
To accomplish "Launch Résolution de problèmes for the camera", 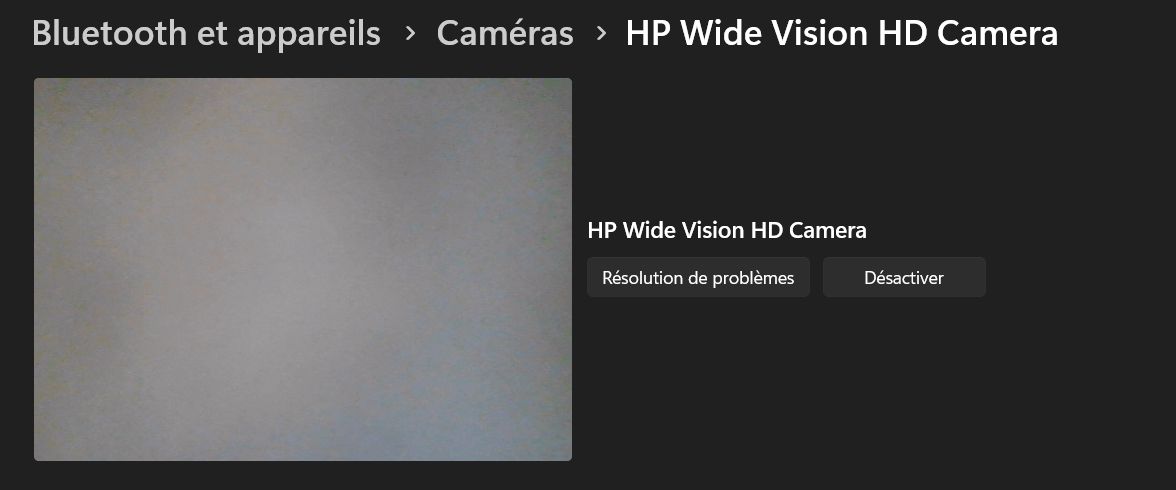I will tap(698, 278).
